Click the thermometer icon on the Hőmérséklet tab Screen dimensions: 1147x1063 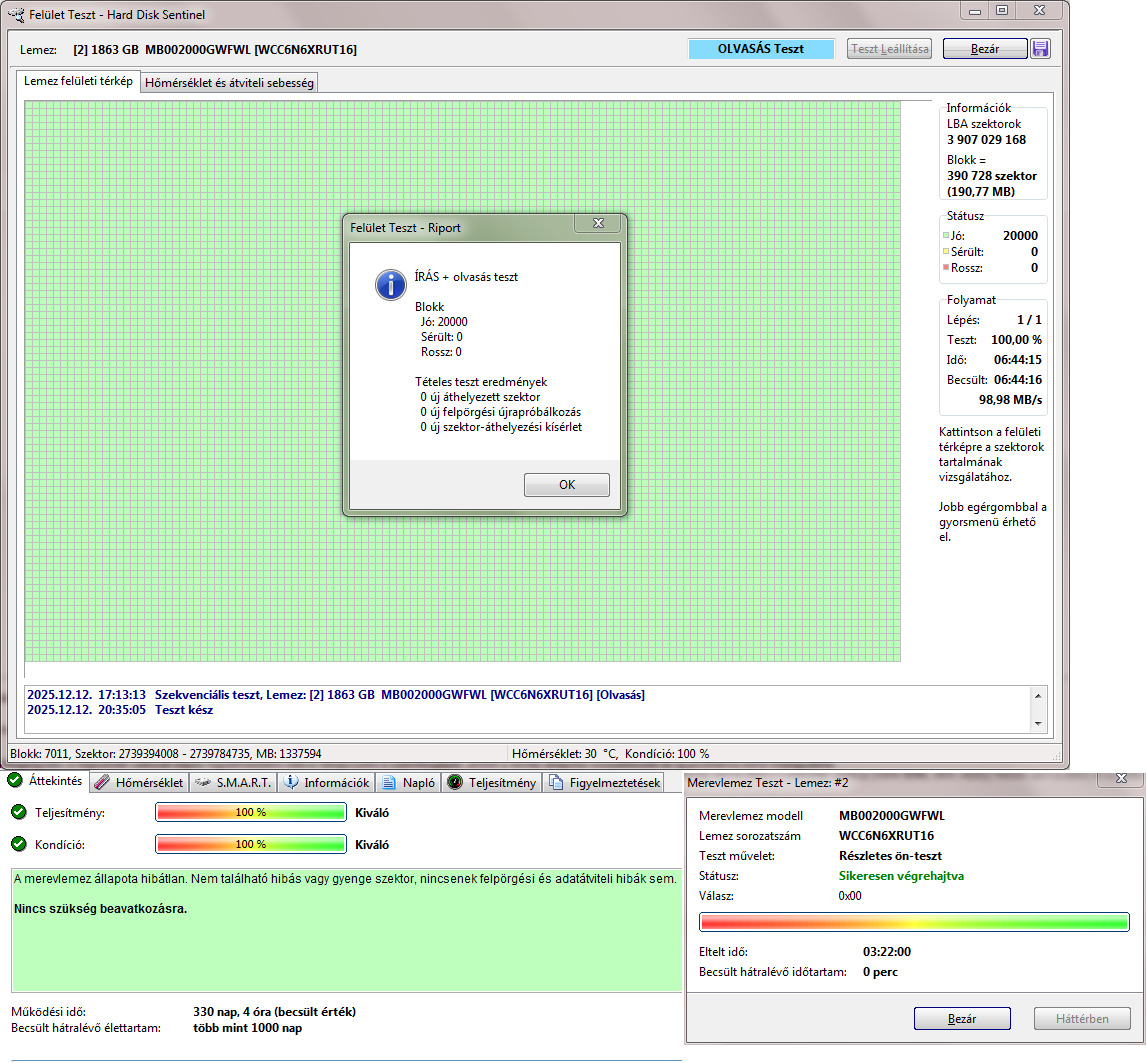coord(102,782)
